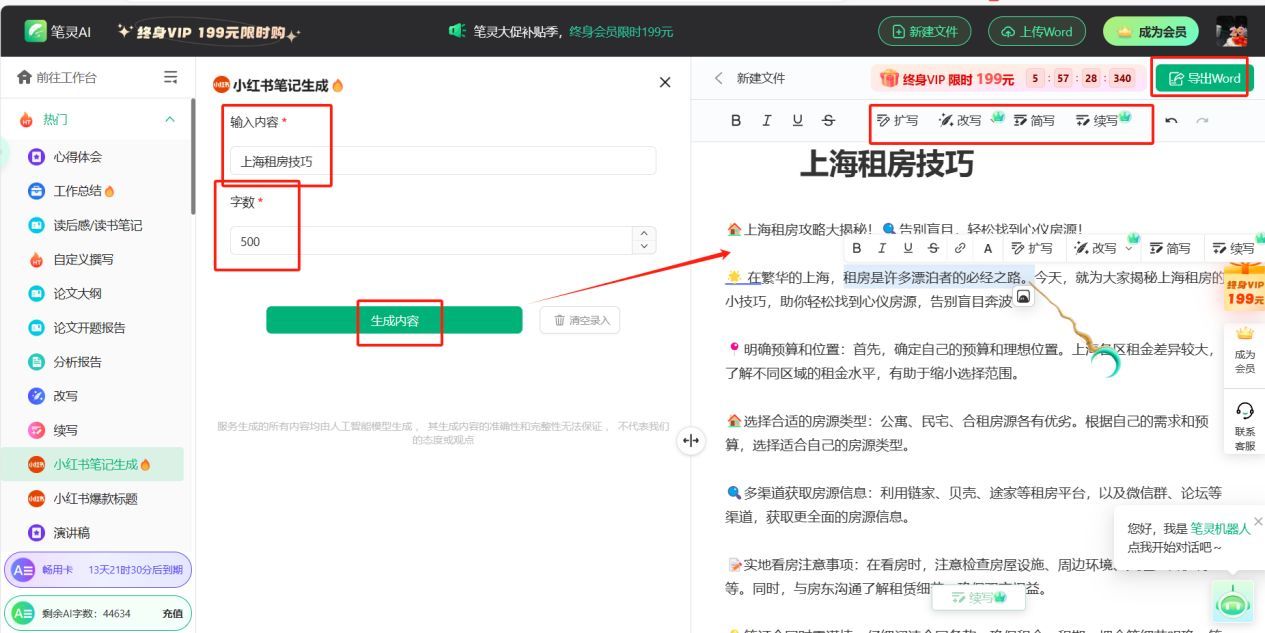Screen dimensions: 1265x633
Task: Click the 字数 number field
Action: [431, 241]
